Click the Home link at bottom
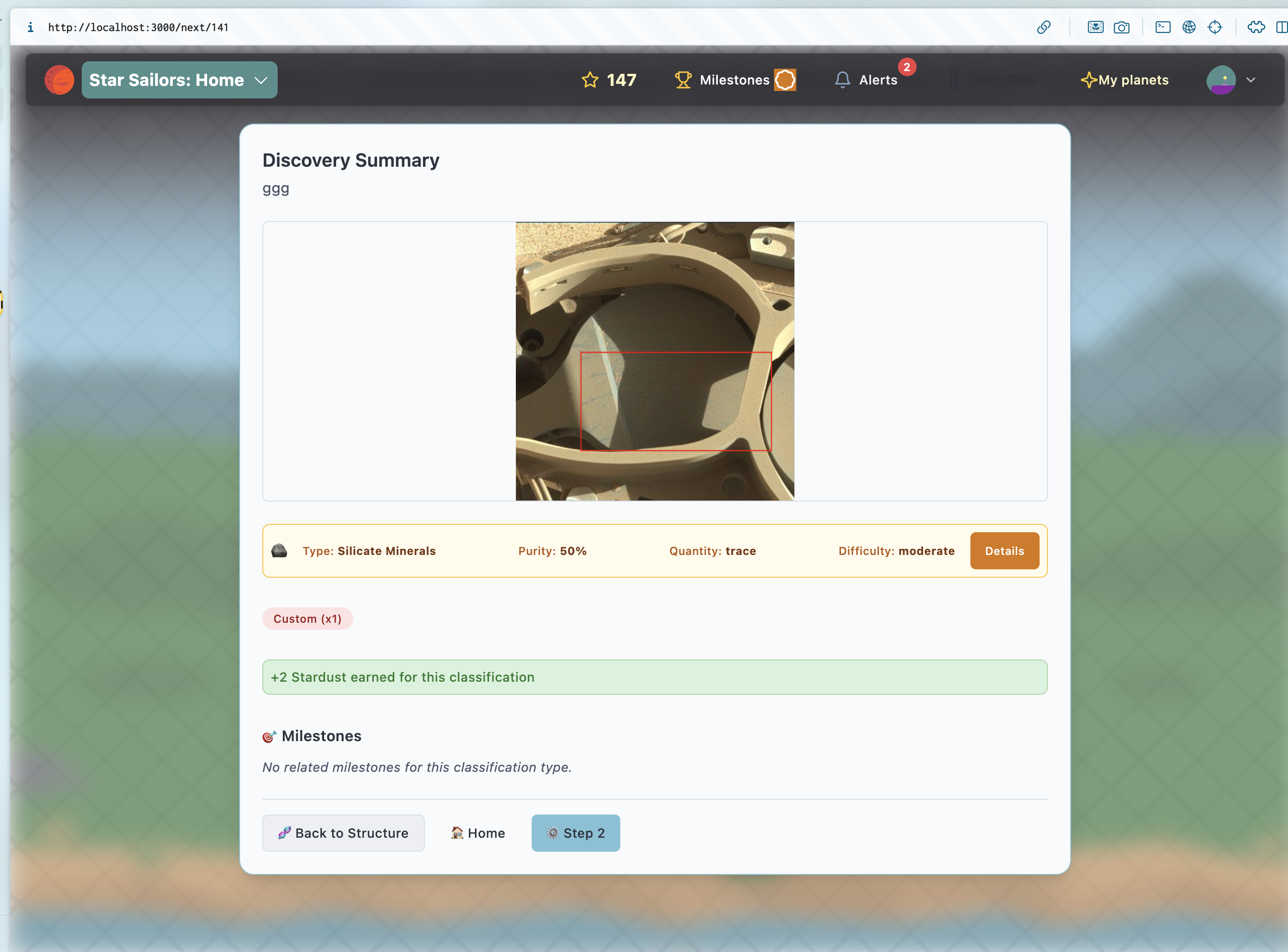 tap(477, 832)
